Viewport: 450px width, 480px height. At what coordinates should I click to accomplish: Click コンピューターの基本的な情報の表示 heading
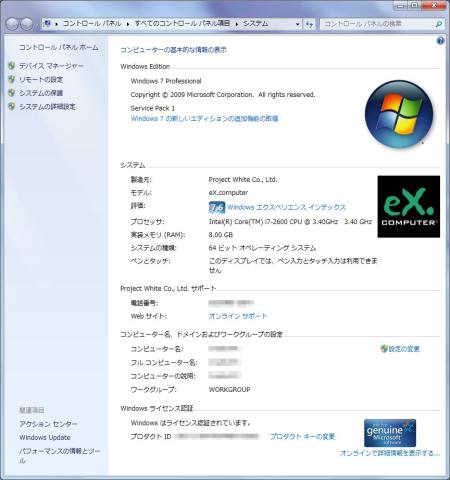click(173, 50)
